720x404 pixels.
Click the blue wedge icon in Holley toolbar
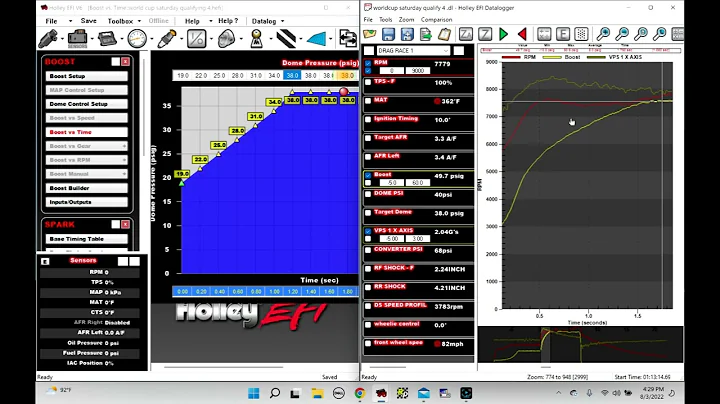(316, 39)
